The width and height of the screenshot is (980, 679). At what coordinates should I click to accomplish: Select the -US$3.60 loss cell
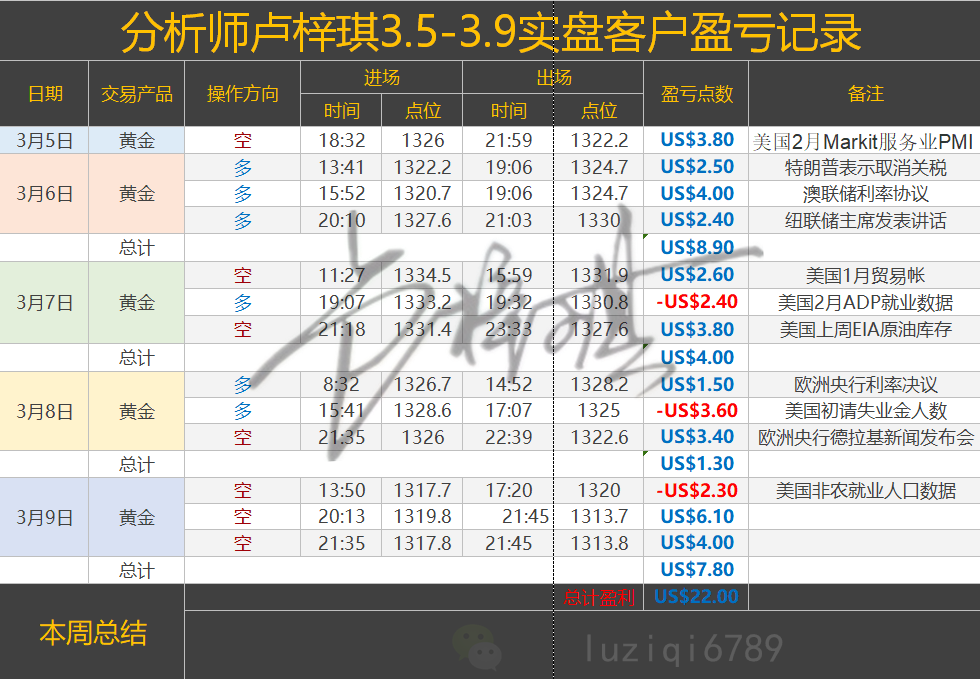tap(697, 411)
